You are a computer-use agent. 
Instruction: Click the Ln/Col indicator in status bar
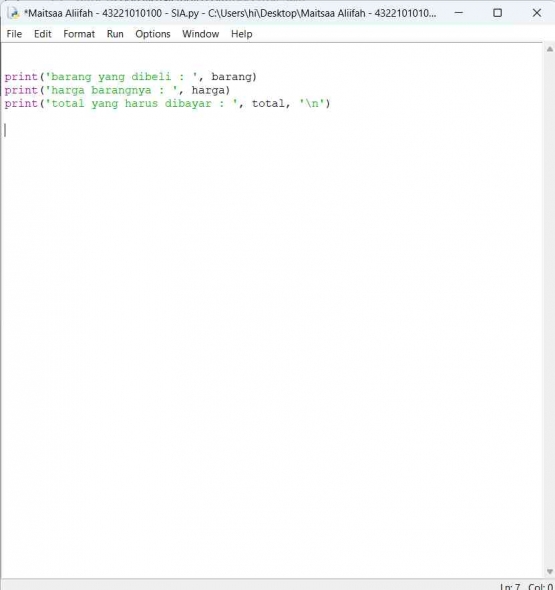coord(526,586)
